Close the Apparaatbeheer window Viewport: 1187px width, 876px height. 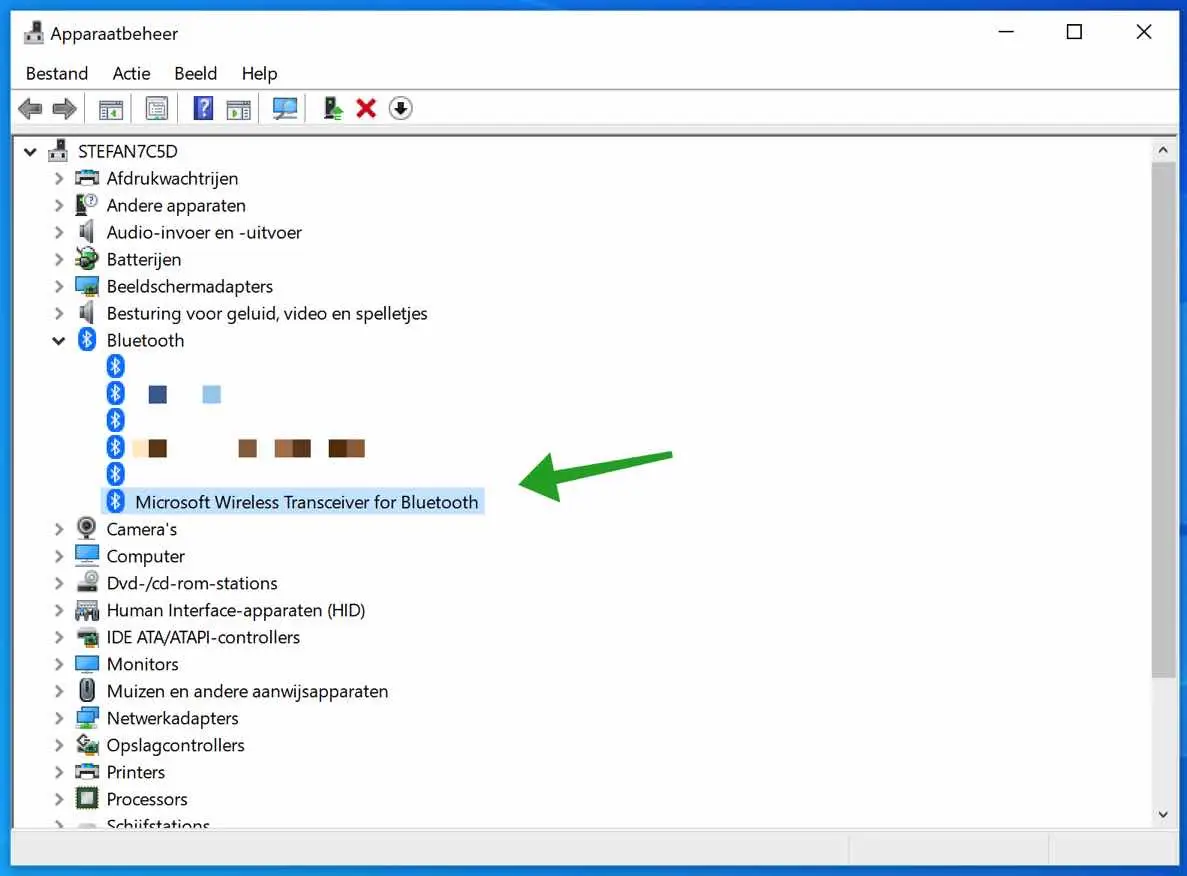(1143, 32)
